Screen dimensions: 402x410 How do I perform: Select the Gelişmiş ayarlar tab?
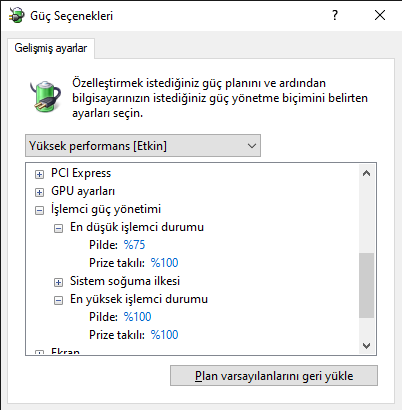pos(51,48)
